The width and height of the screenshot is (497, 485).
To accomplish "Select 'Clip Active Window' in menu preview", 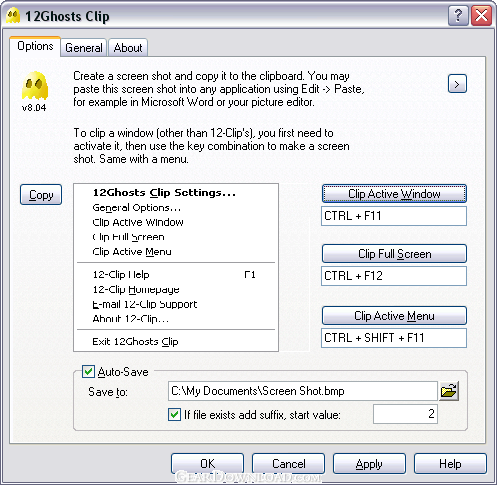I will coord(138,222).
